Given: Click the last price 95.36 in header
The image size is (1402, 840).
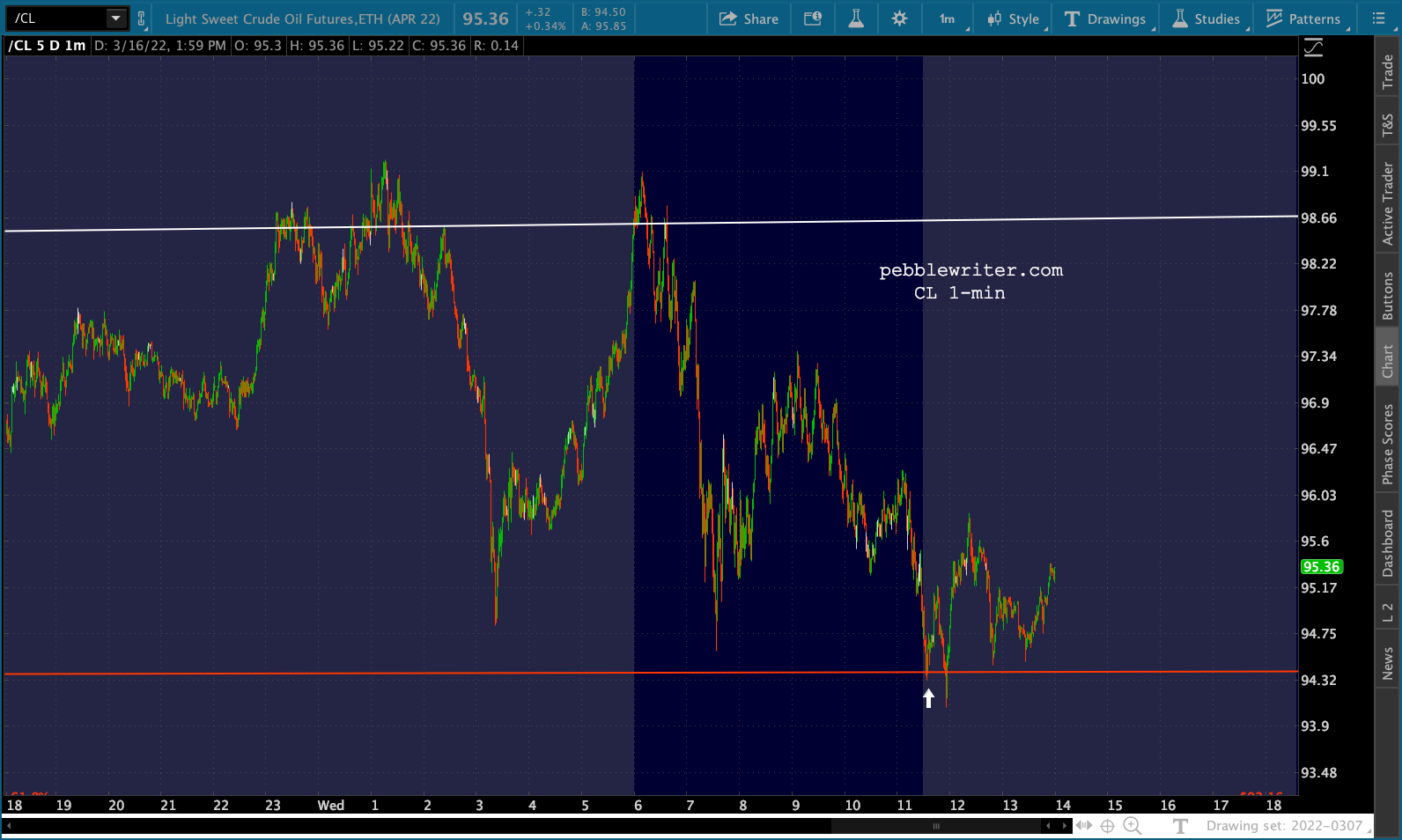Looking at the screenshot, I should pyautogui.click(x=486, y=18).
